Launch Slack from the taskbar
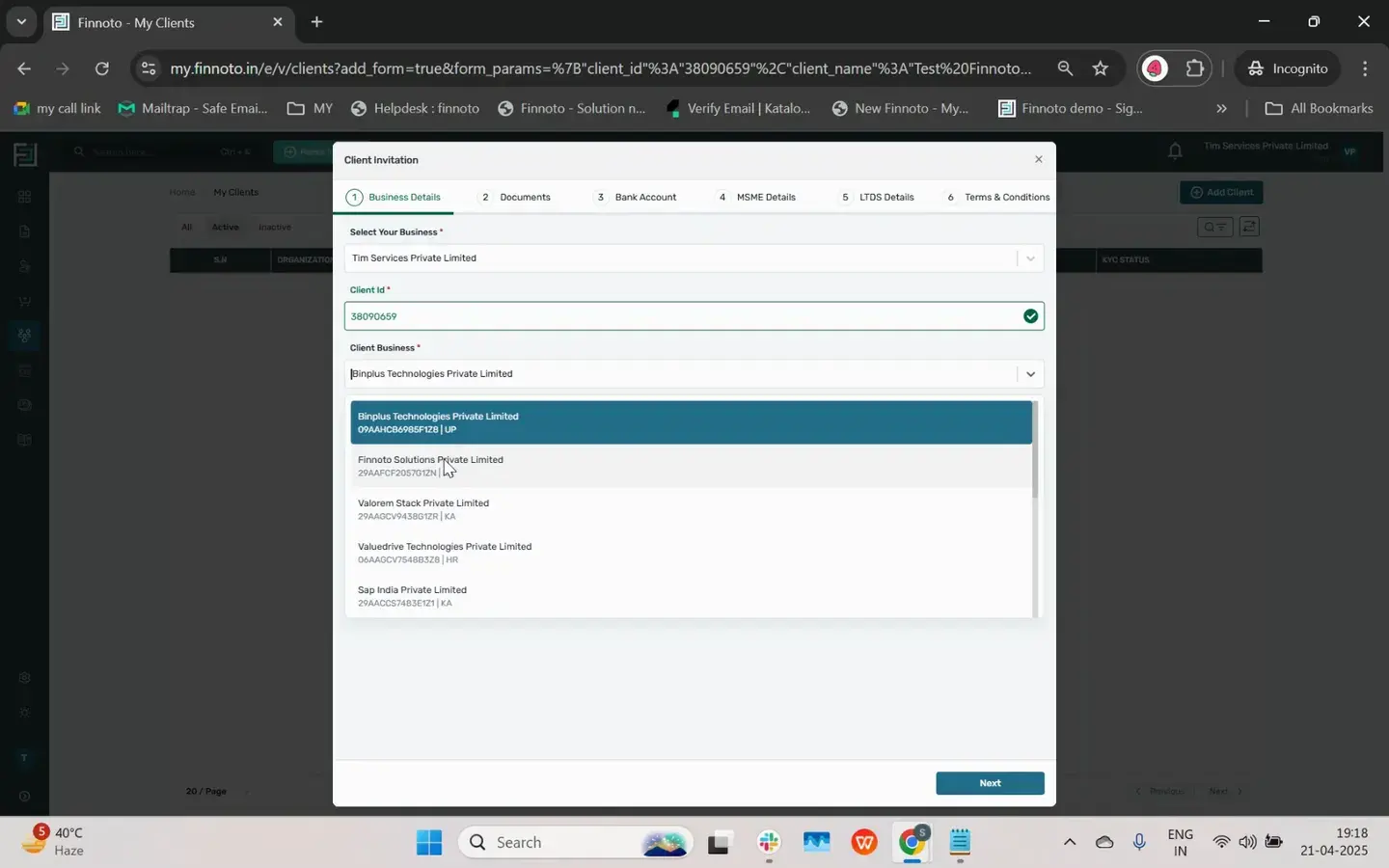Screen dimensions: 1389x868 pos(769,843)
